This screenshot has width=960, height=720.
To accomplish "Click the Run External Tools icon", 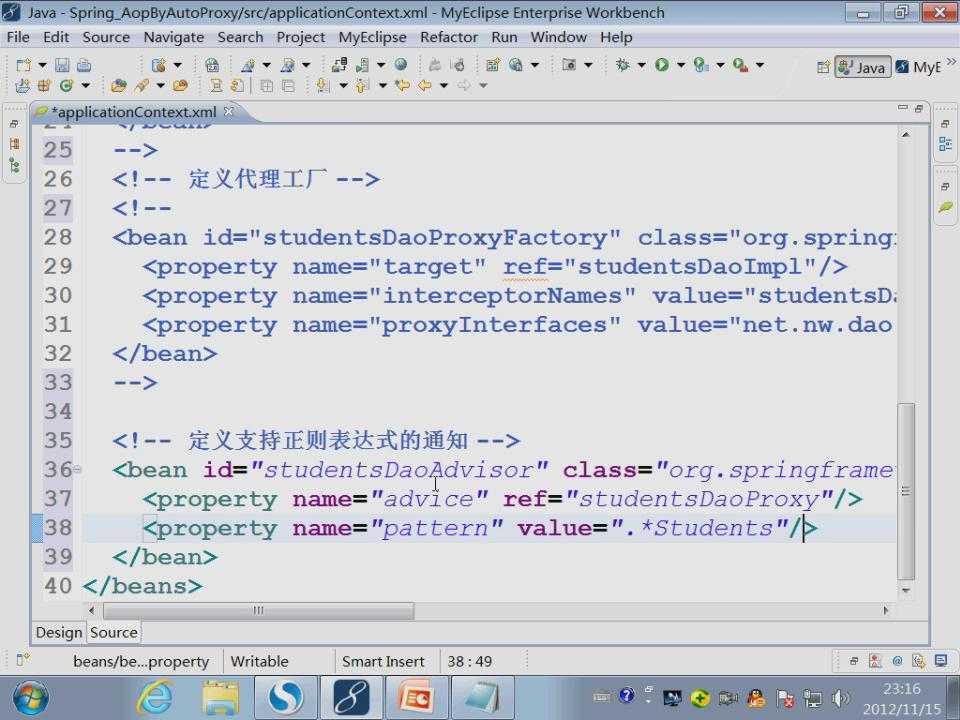I will point(740,64).
